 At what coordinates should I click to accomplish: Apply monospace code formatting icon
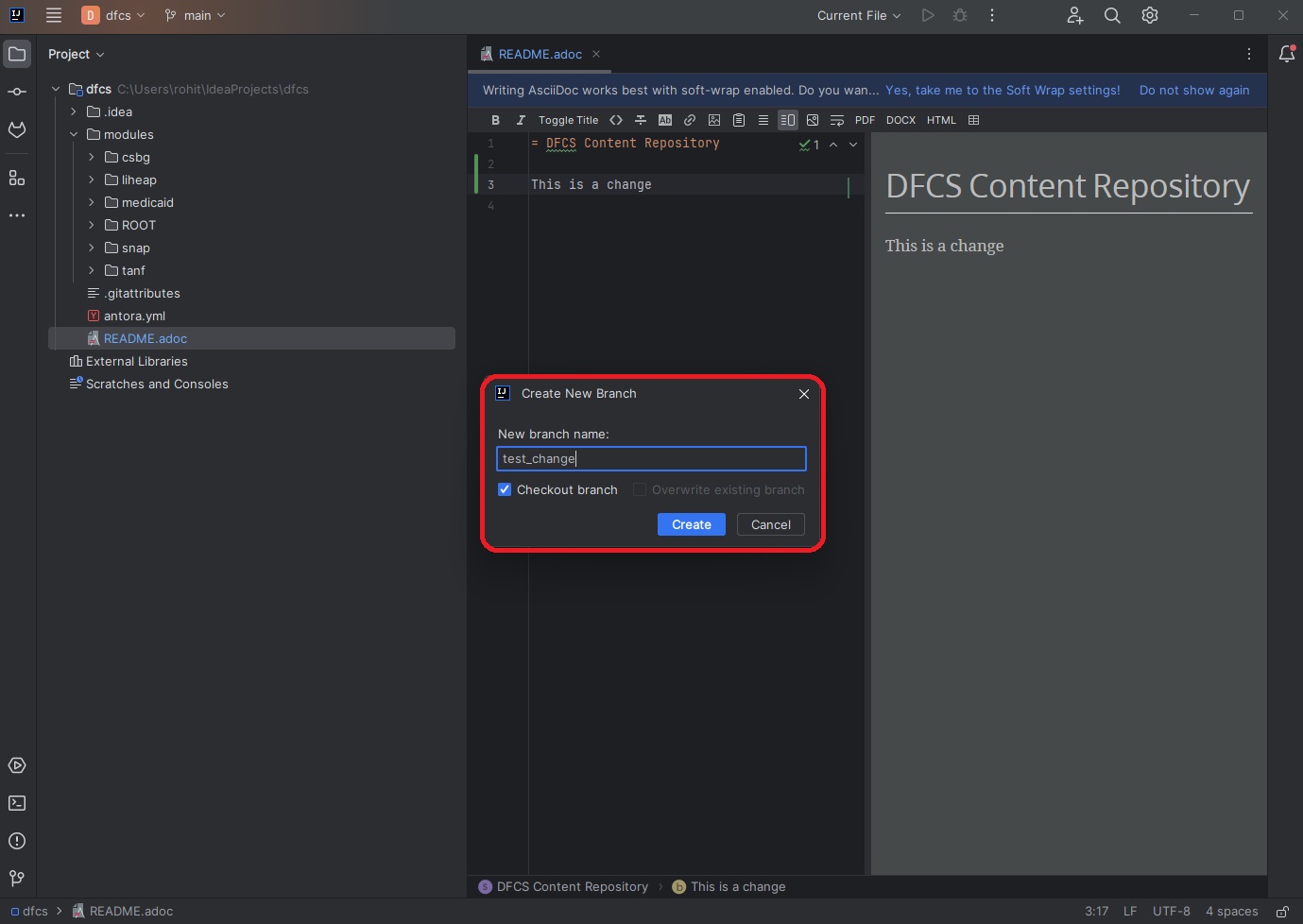616,120
